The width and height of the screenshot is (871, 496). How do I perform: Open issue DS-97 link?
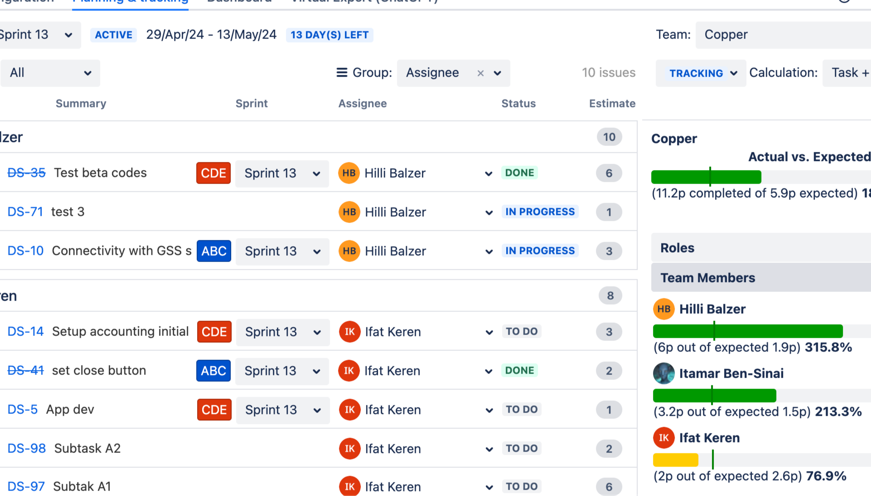(x=26, y=486)
